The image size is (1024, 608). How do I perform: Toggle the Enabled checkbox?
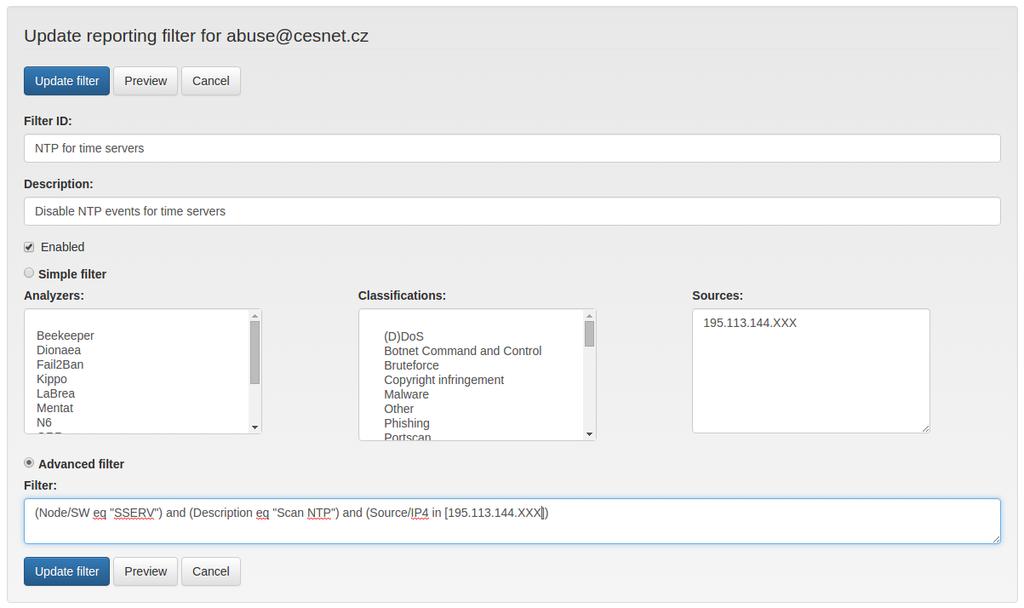coord(29,247)
